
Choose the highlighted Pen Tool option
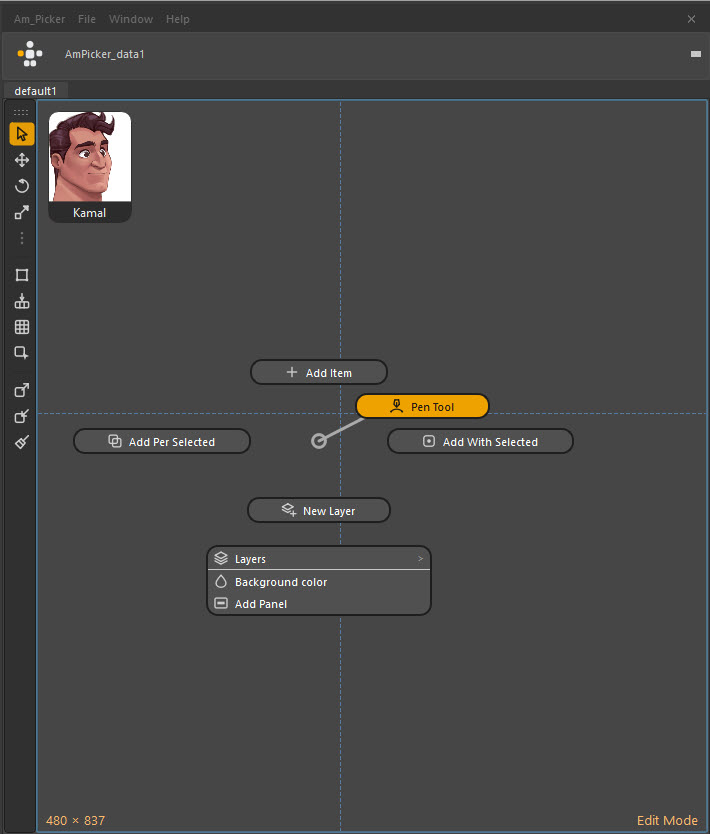click(422, 406)
